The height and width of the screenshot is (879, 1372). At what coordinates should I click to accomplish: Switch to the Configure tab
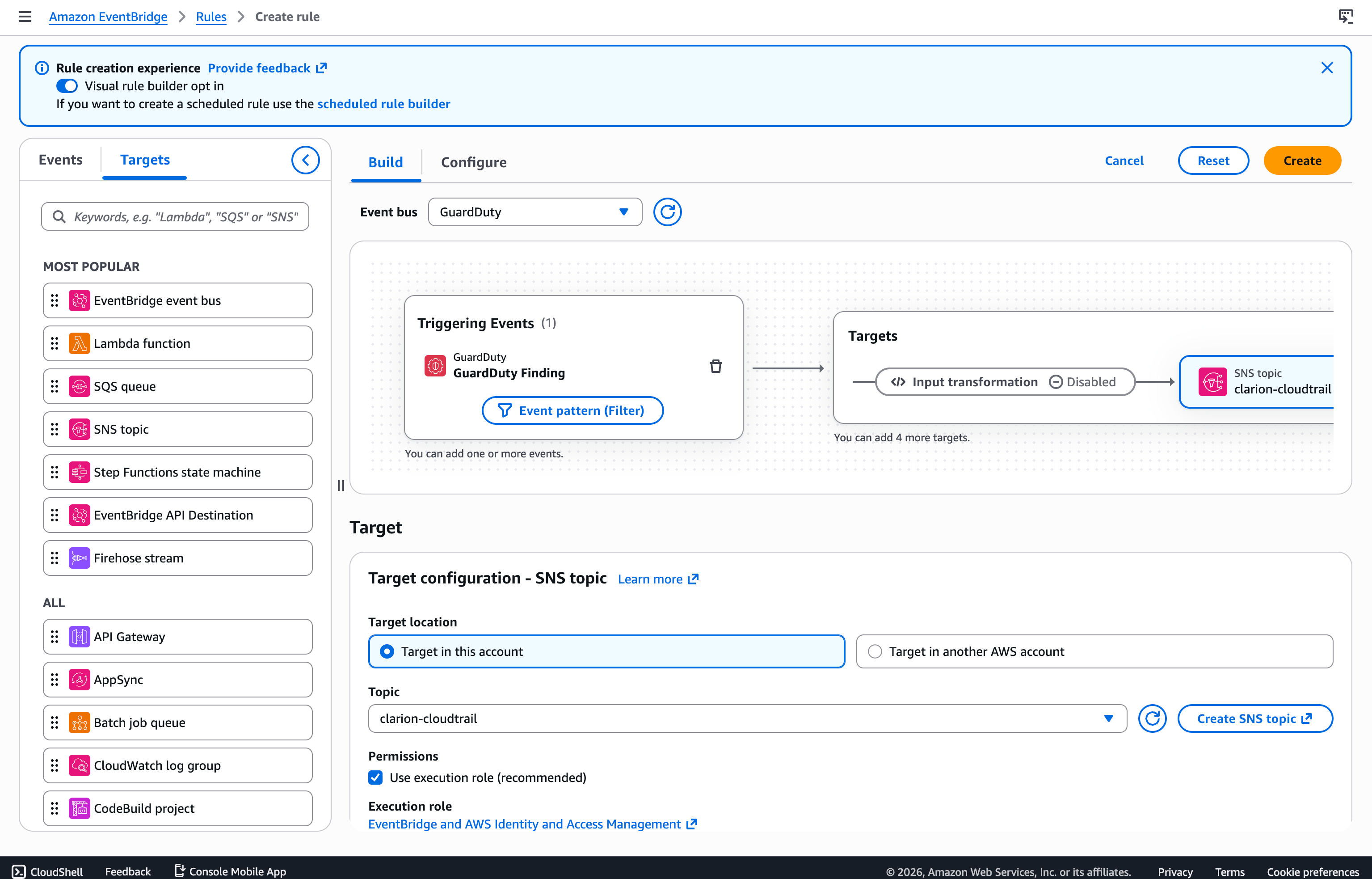[474, 162]
